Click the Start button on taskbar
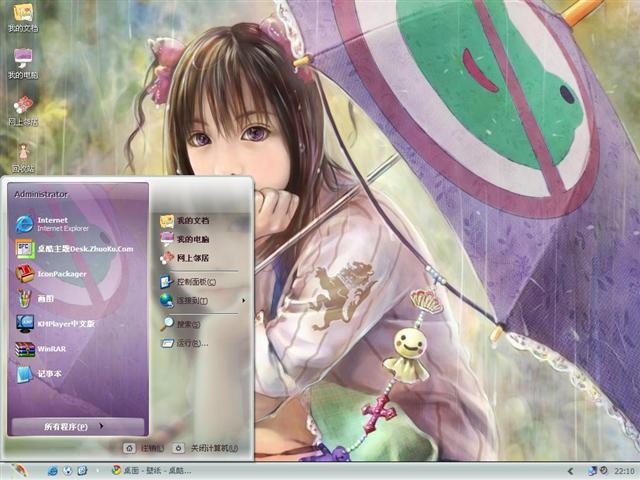This screenshot has height=480, width=640. coord(18,471)
